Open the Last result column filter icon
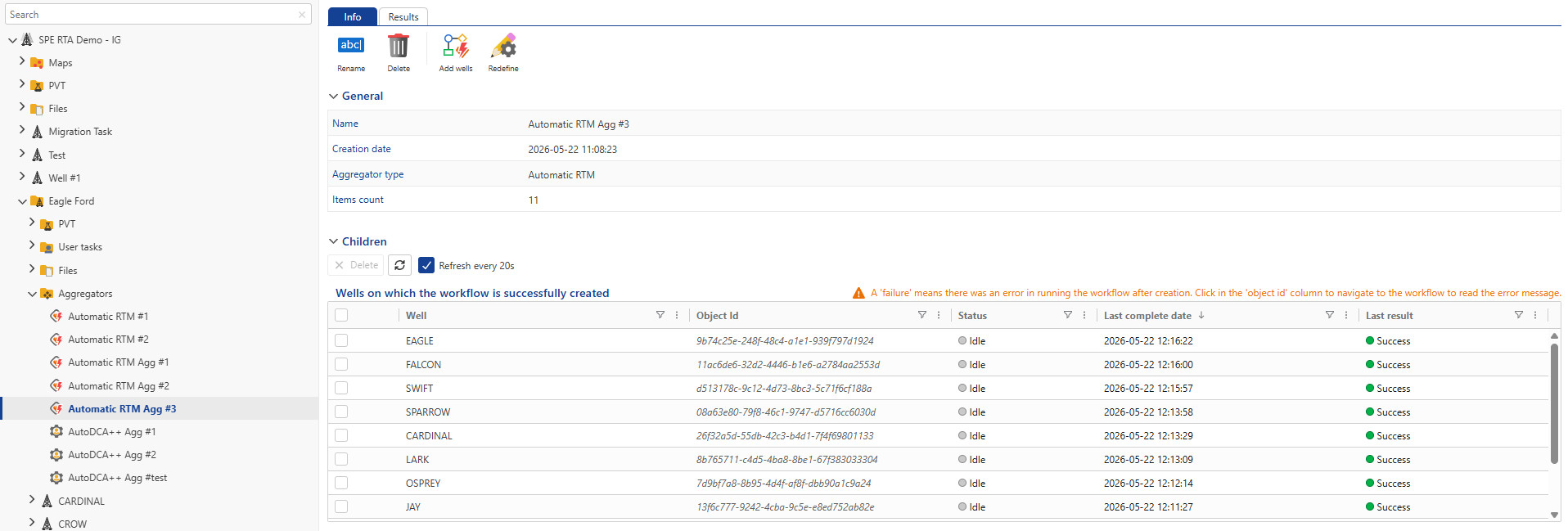Viewport: 1568px width, 531px height. (1519, 315)
